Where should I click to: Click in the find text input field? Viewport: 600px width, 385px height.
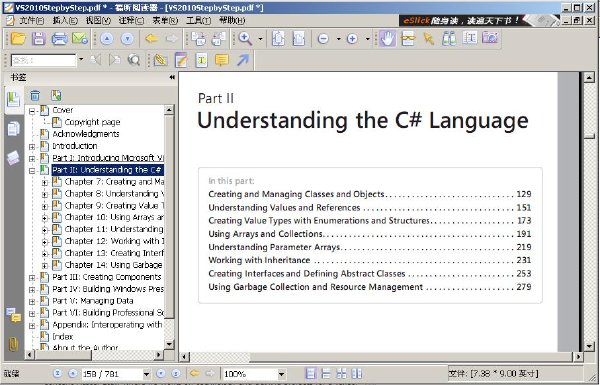coord(44,60)
